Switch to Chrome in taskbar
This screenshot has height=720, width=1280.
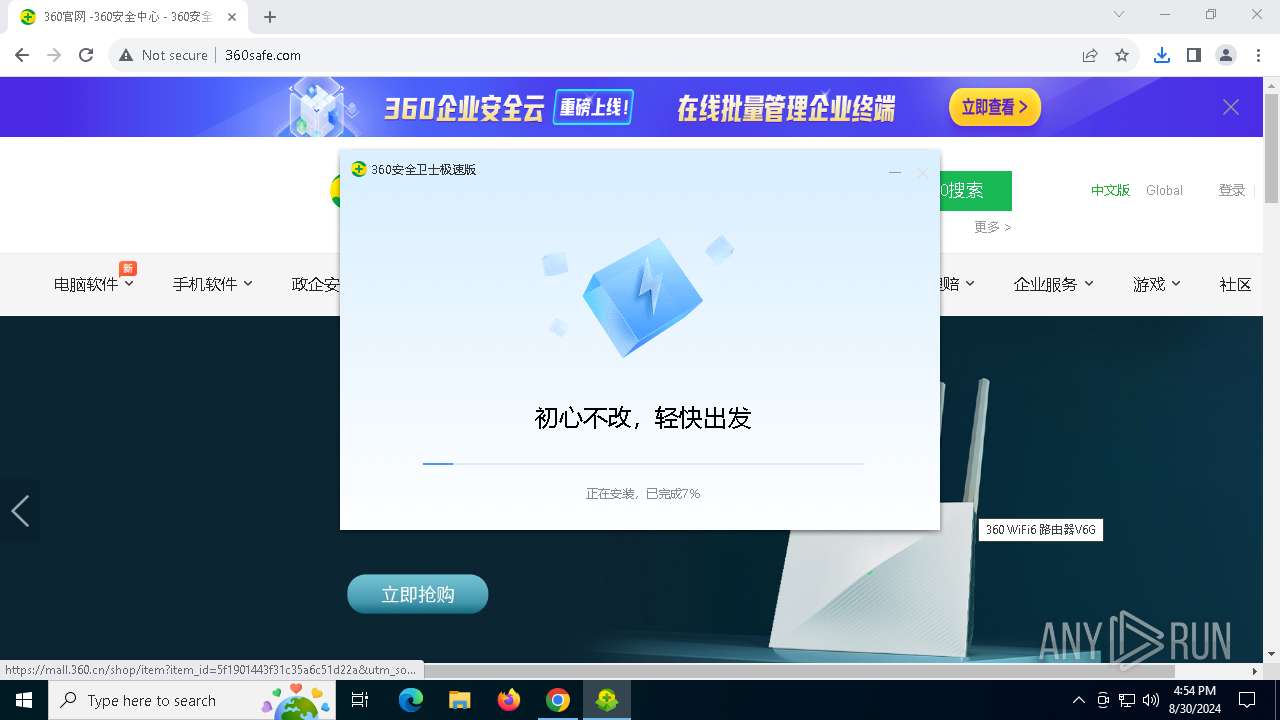[x=558, y=700]
